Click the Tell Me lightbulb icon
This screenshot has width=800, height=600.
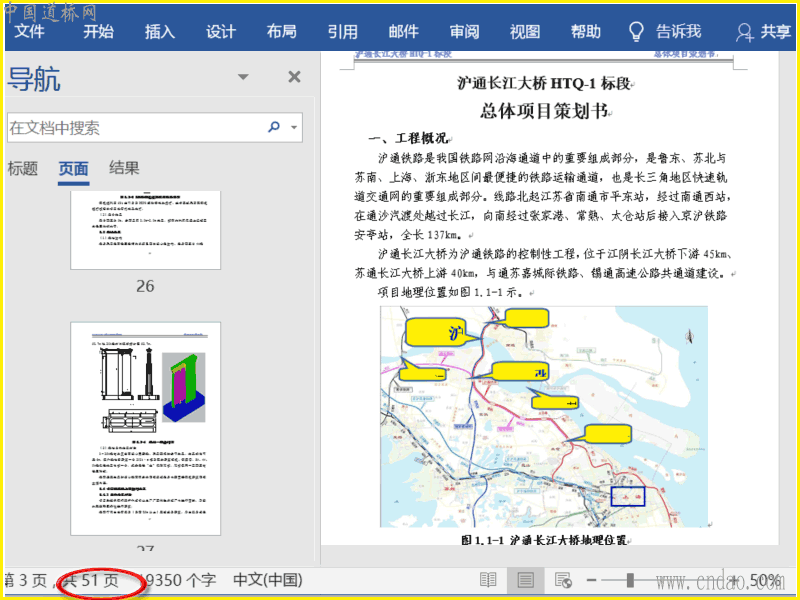click(x=636, y=32)
